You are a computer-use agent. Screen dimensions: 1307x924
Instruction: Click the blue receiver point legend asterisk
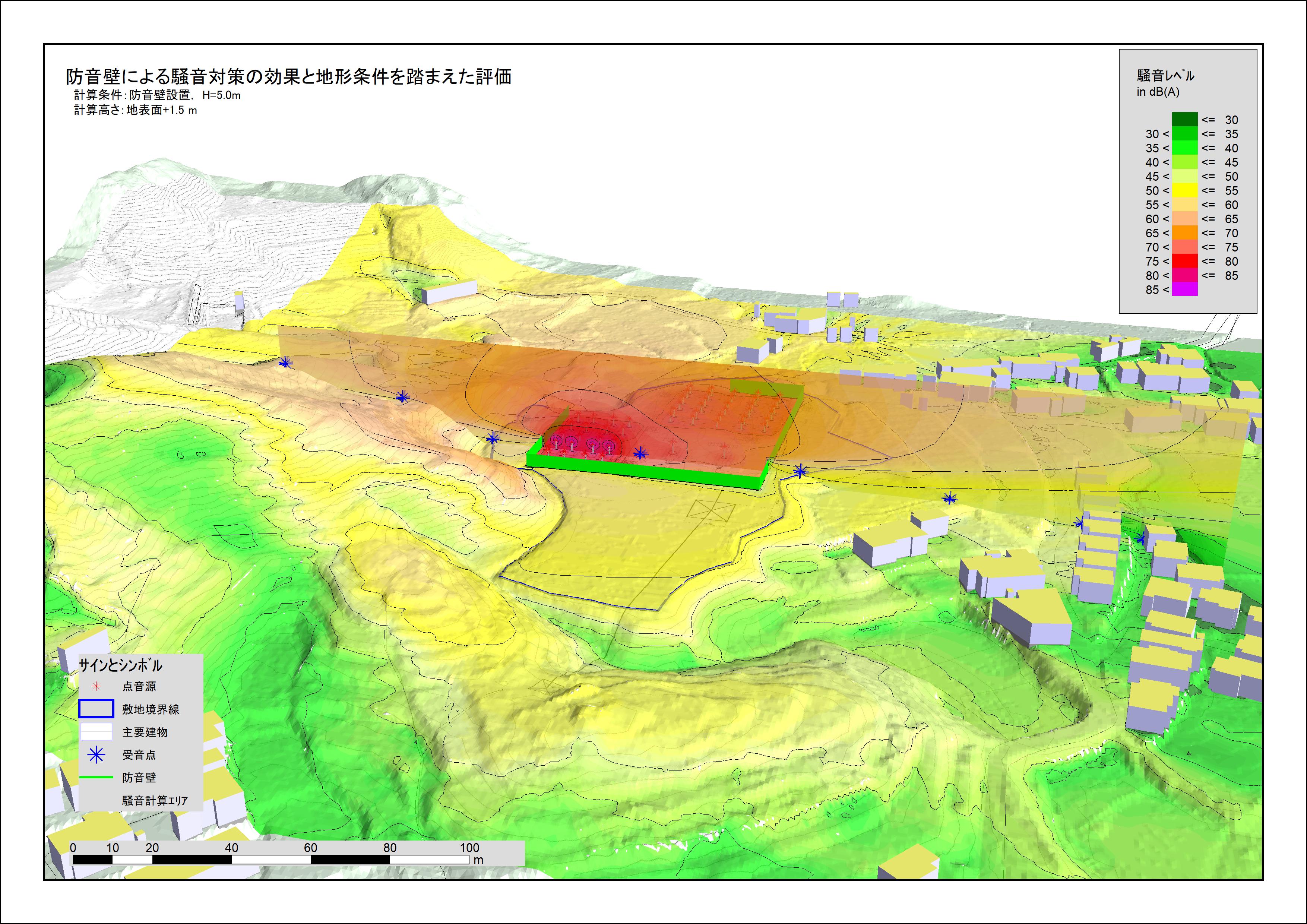pyautogui.click(x=96, y=755)
